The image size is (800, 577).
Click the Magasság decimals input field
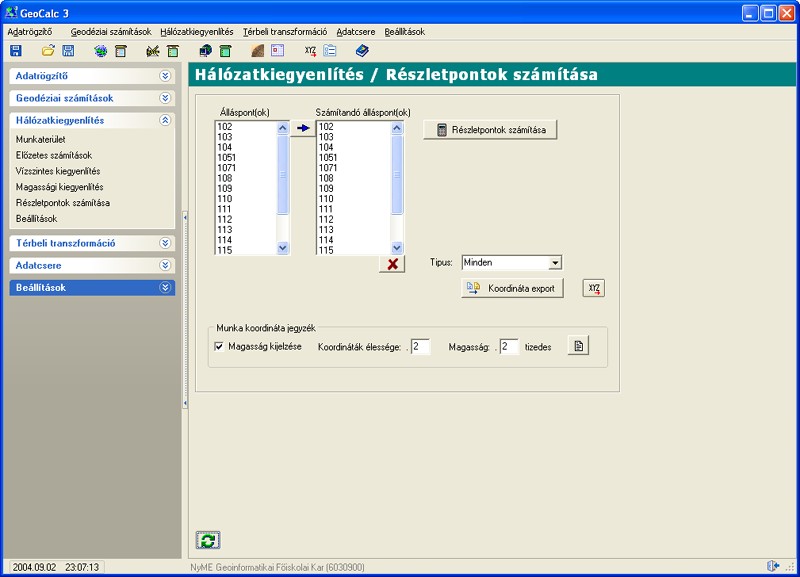[509, 346]
